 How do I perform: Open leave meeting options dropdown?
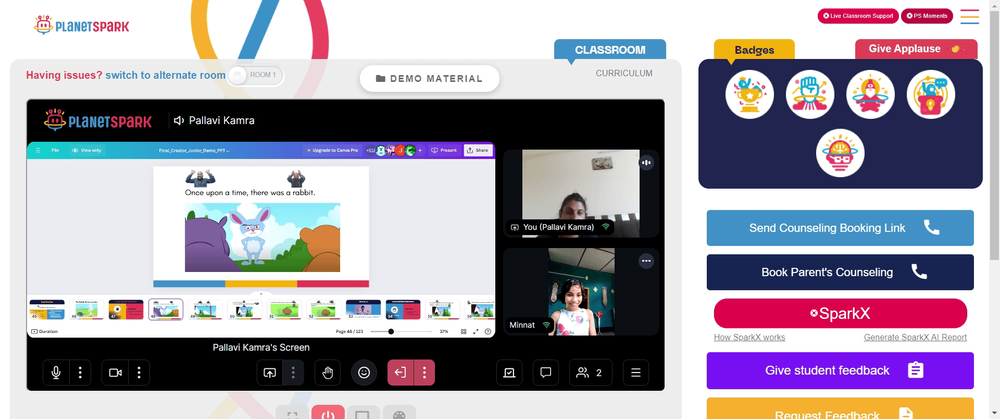(425, 373)
